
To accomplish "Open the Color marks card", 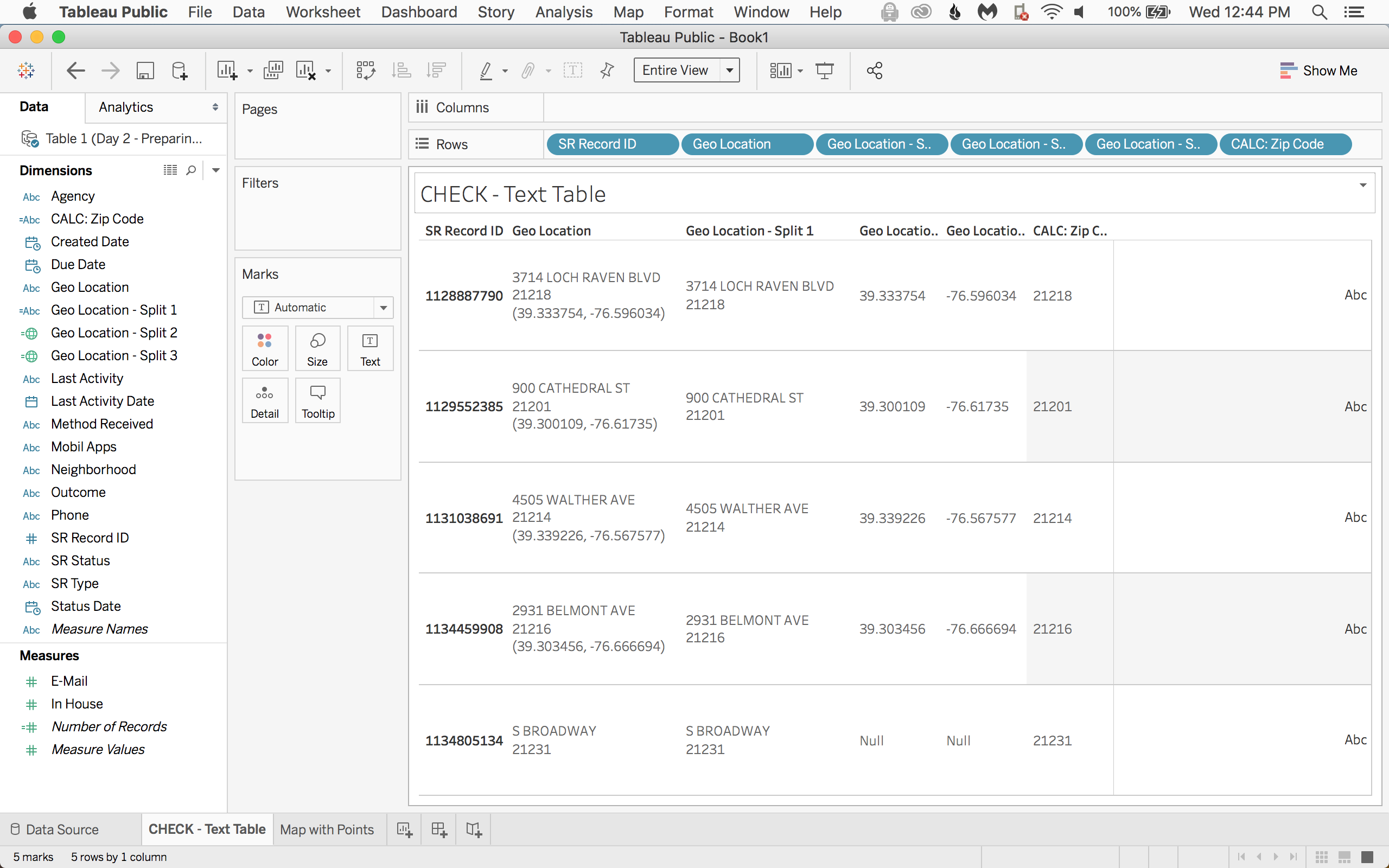I will pyautogui.click(x=265, y=348).
